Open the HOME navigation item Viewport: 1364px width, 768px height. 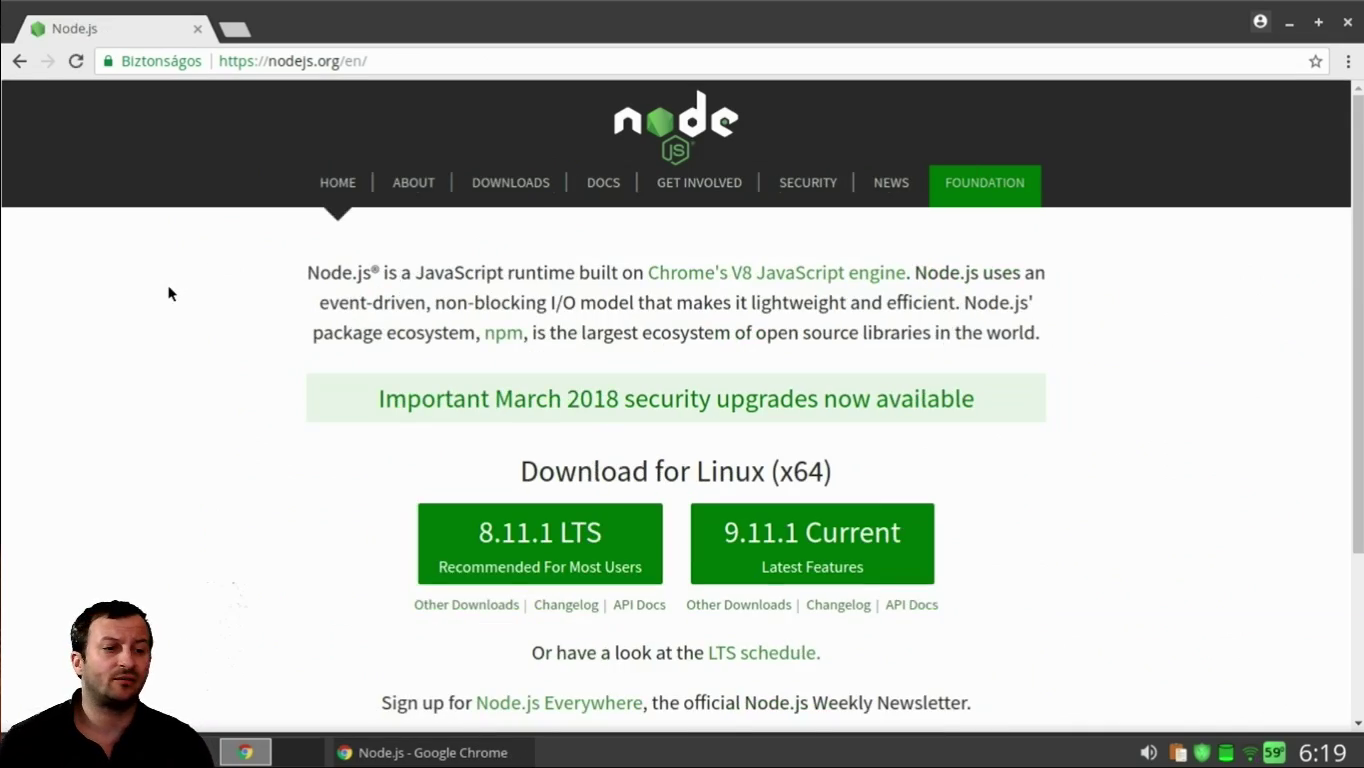338,183
